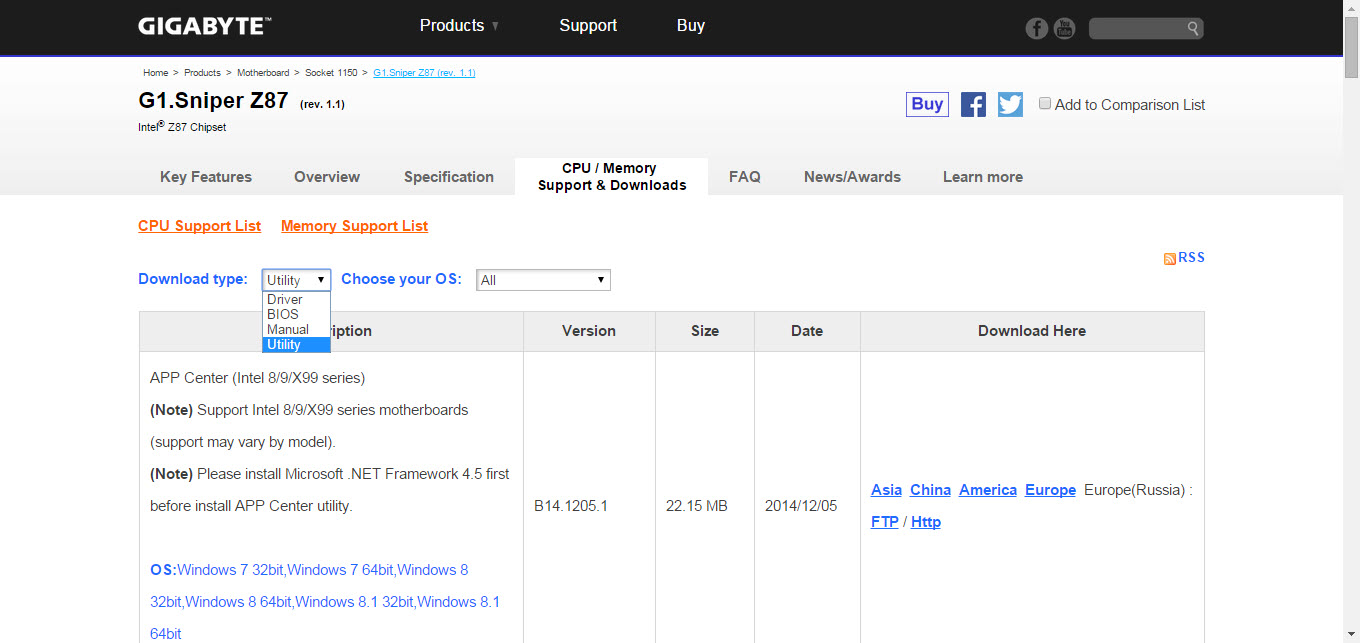This screenshot has width=1360, height=643.
Task: Expand the Products menu in header
Action: click(460, 26)
